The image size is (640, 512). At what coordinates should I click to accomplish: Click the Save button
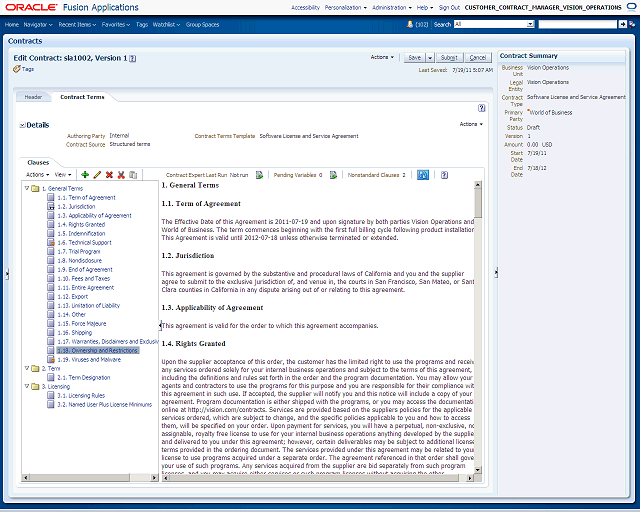click(415, 58)
